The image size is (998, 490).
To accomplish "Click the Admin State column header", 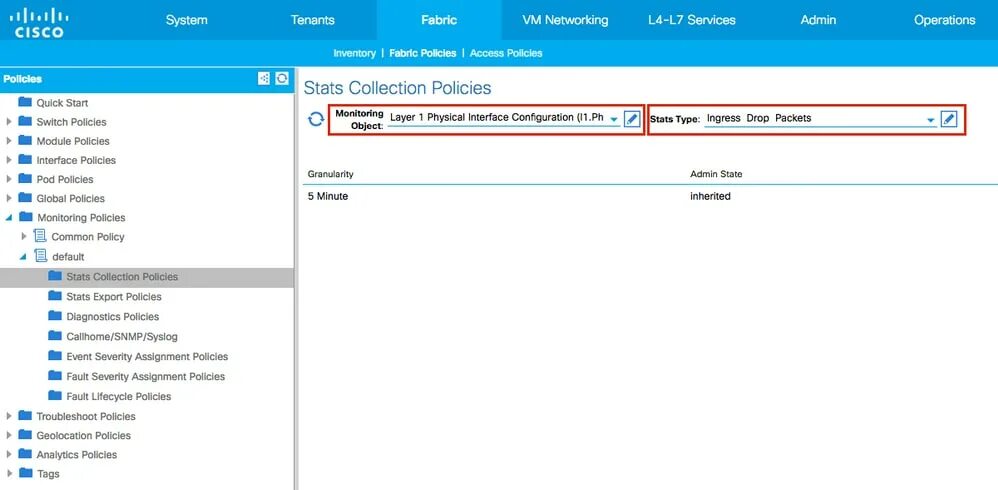I will click(x=716, y=174).
